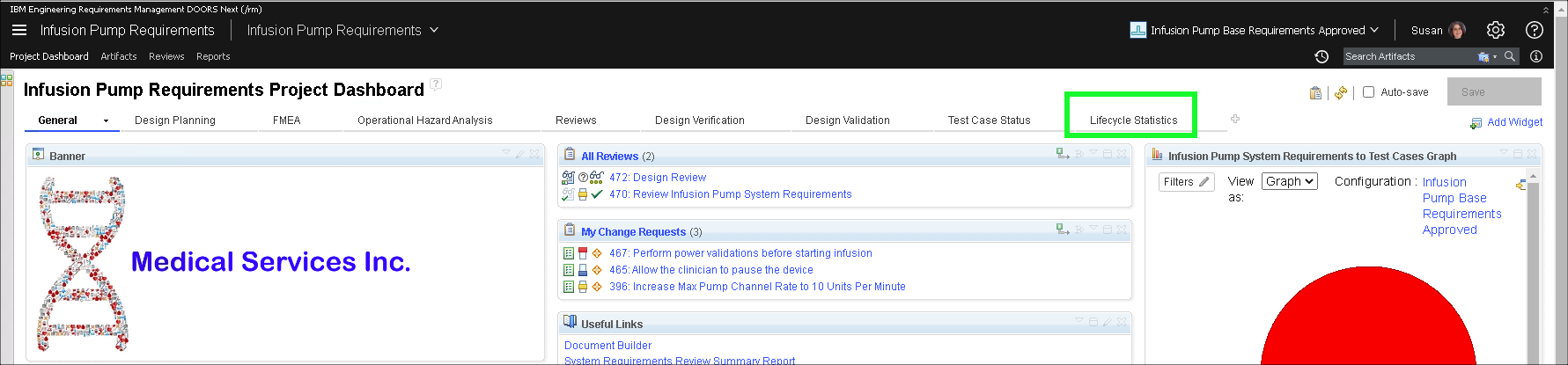This screenshot has width=1568, height=365.
Task: Click the add new tab plus icon
Action: (1235, 119)
